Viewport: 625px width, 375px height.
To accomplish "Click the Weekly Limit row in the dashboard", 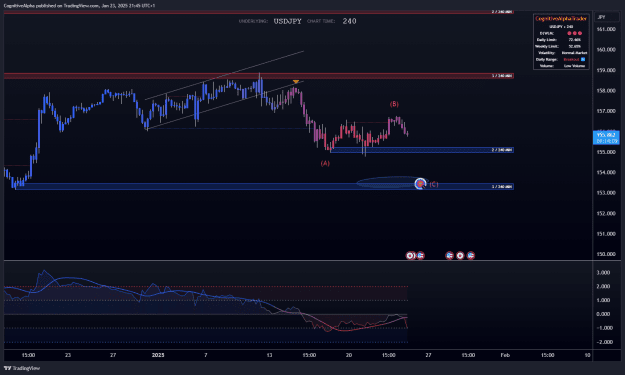I will [561, 46].
